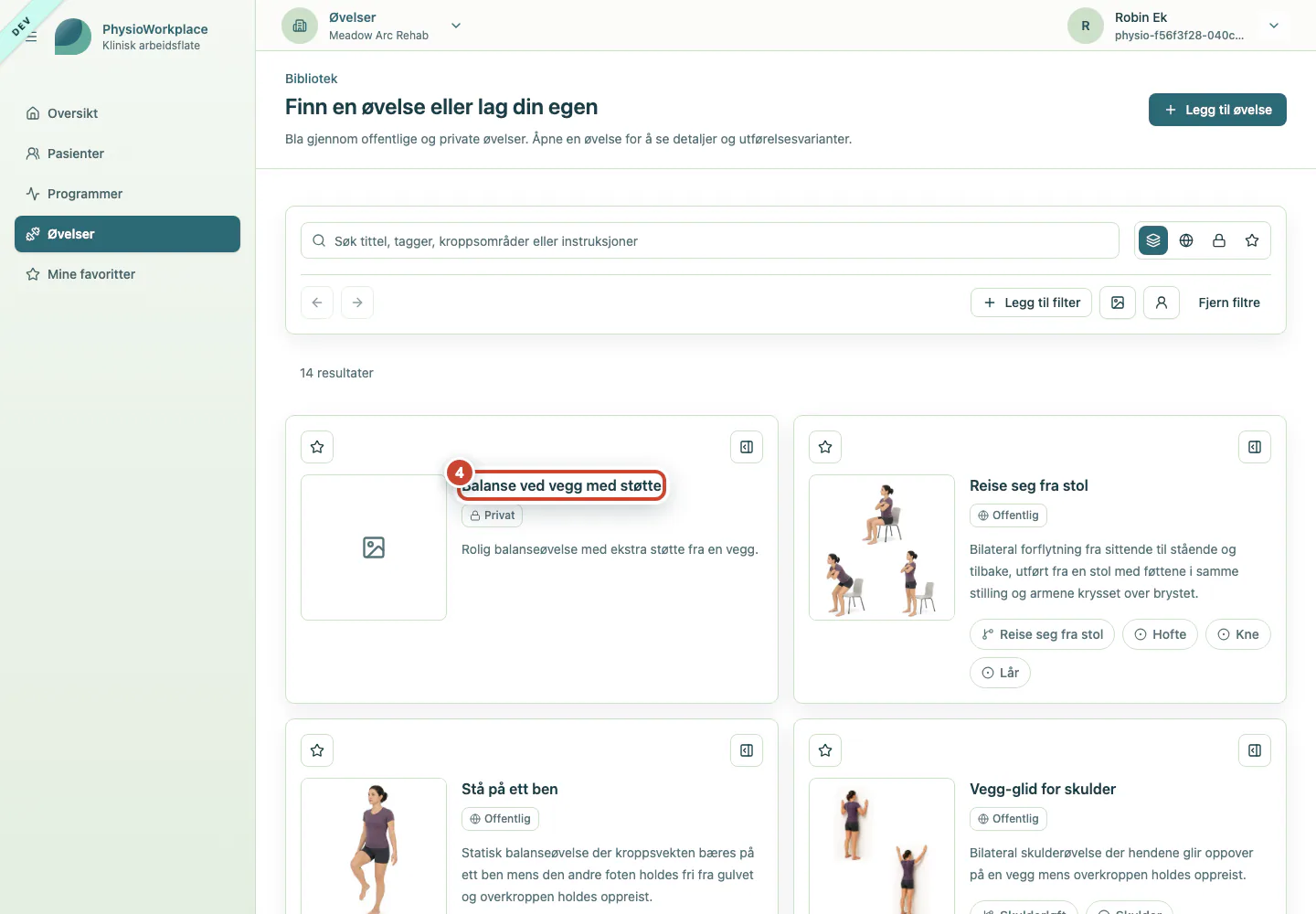Show only favorites star filter
Screen dimensions: 1316x914
(1252, 240)
